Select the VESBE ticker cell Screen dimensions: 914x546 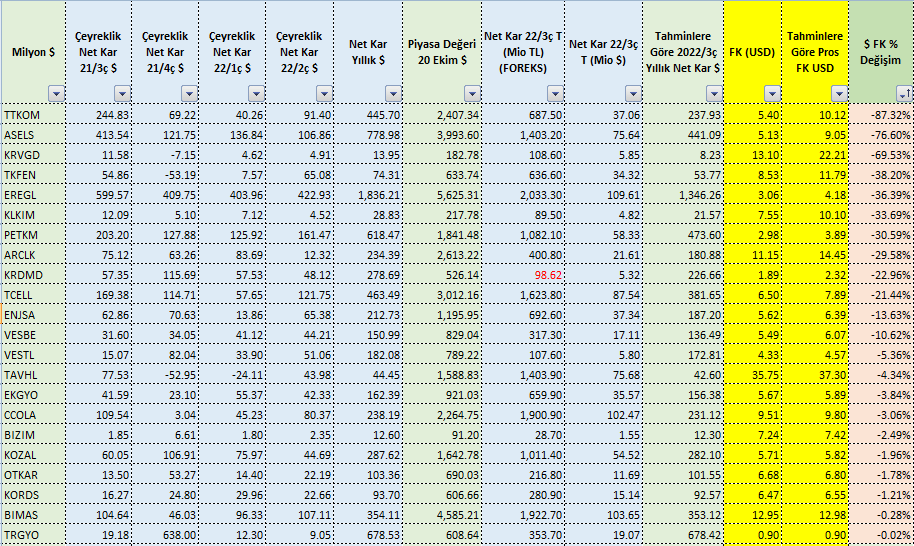33,335
